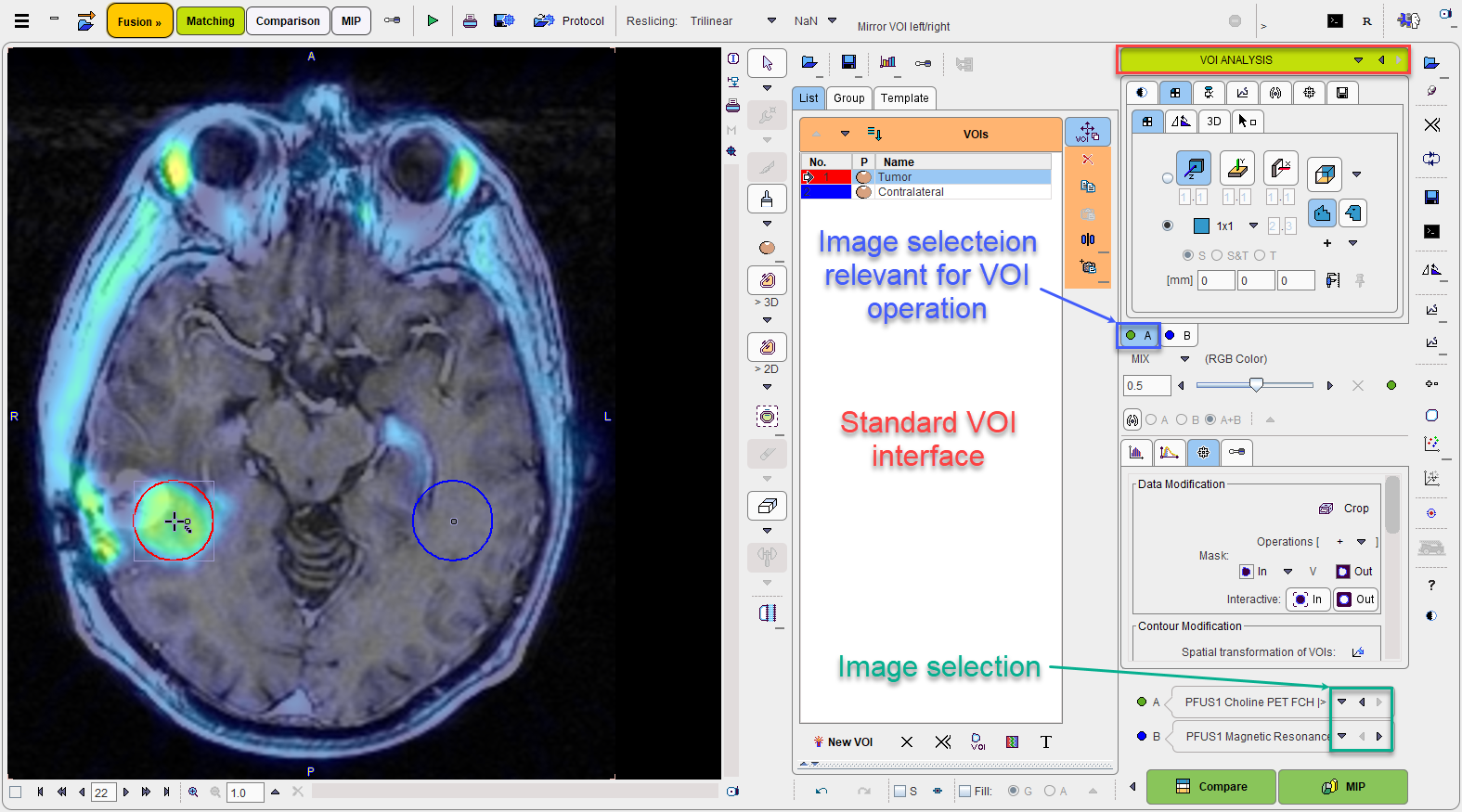Select the Group tab
1462x812 pixels.
(x=848, y=98)
